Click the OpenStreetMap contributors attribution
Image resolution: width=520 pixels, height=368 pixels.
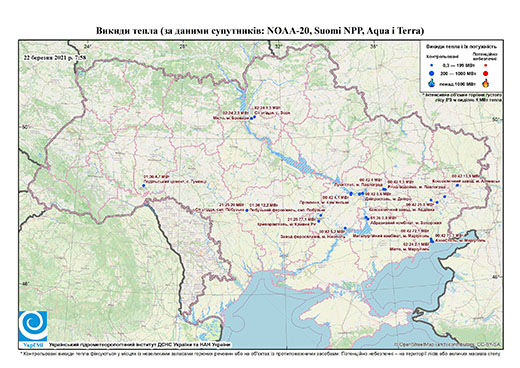coord(447,344)
